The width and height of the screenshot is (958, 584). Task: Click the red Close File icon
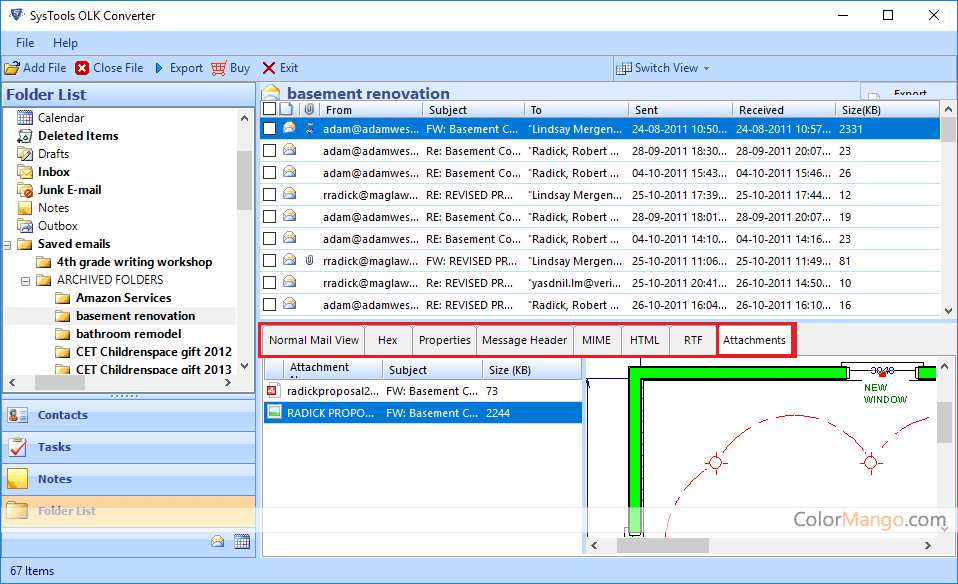[x=82, y=68]
